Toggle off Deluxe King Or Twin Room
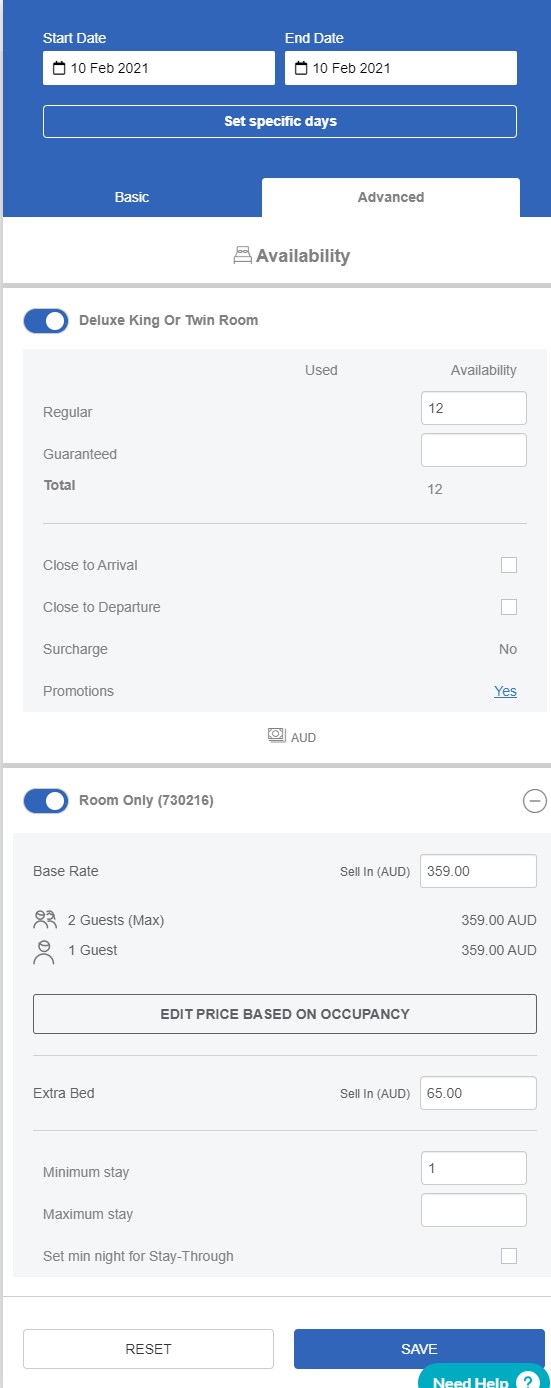551x1388 pixels. 46,321
